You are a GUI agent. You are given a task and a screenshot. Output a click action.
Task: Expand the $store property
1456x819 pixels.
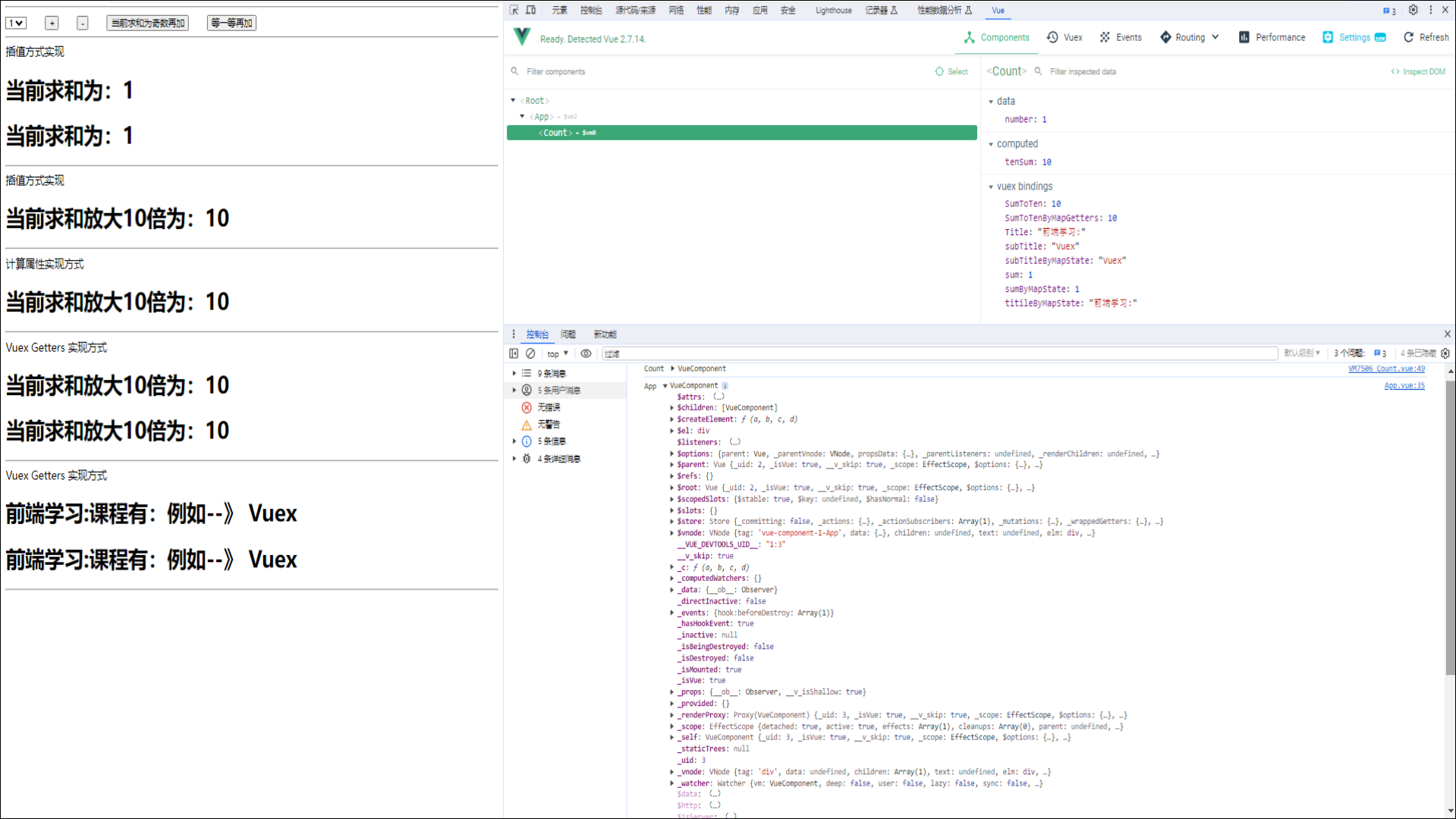click(x=672, y=522)
